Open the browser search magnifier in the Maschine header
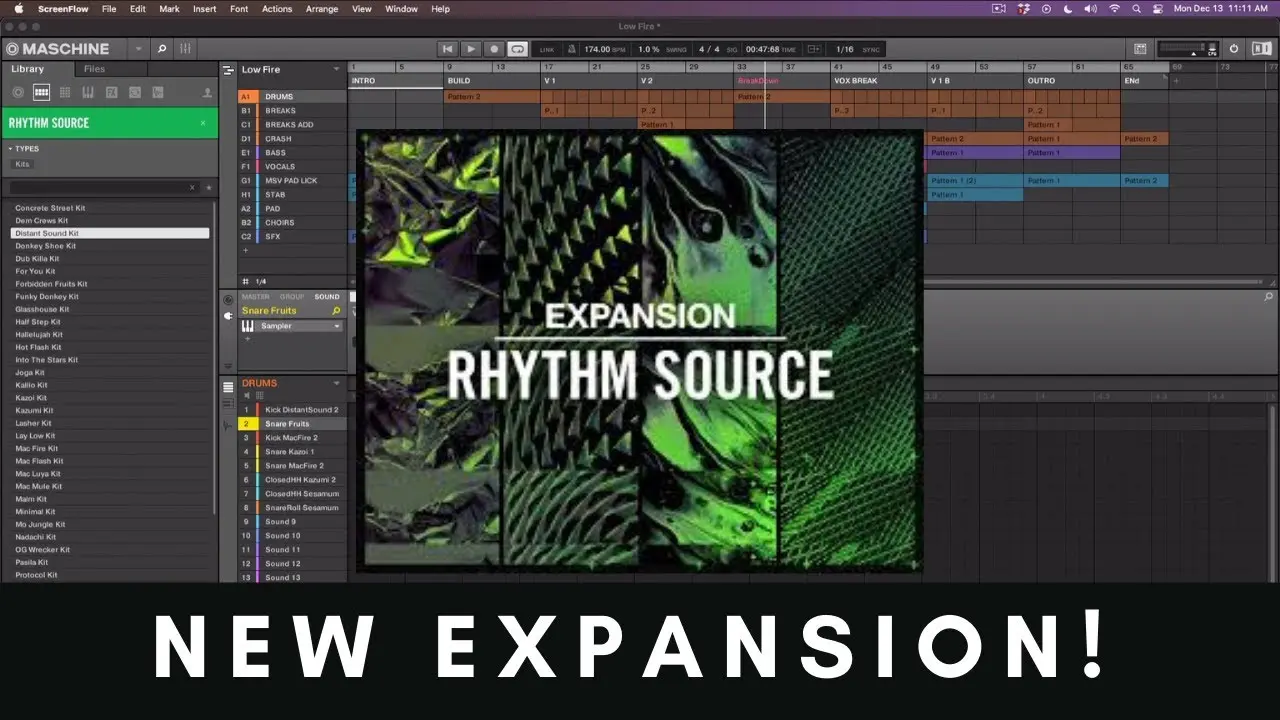 [162, 48]
